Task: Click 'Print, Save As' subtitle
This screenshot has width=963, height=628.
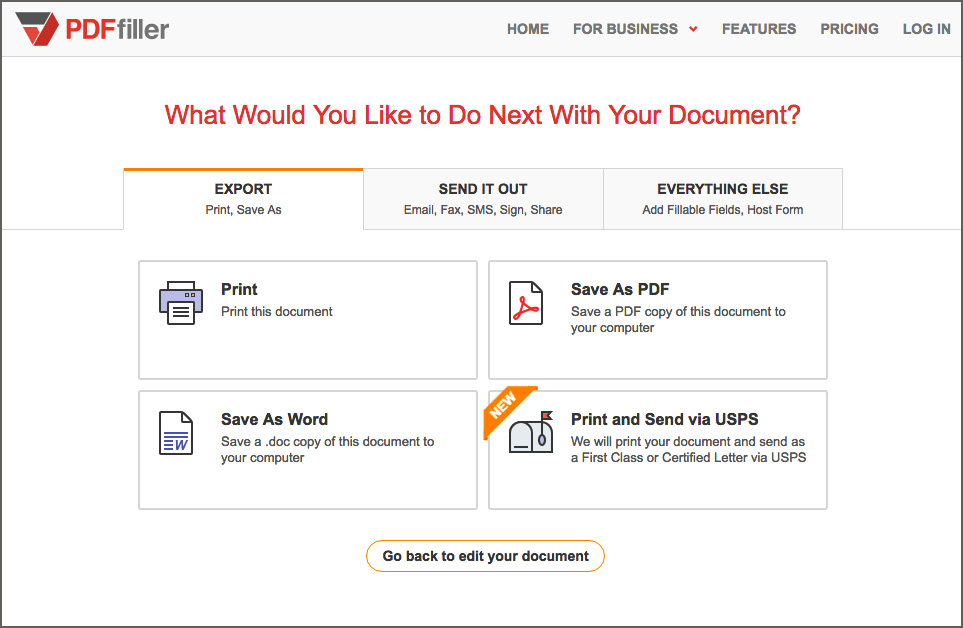Action: coord(243,210)
